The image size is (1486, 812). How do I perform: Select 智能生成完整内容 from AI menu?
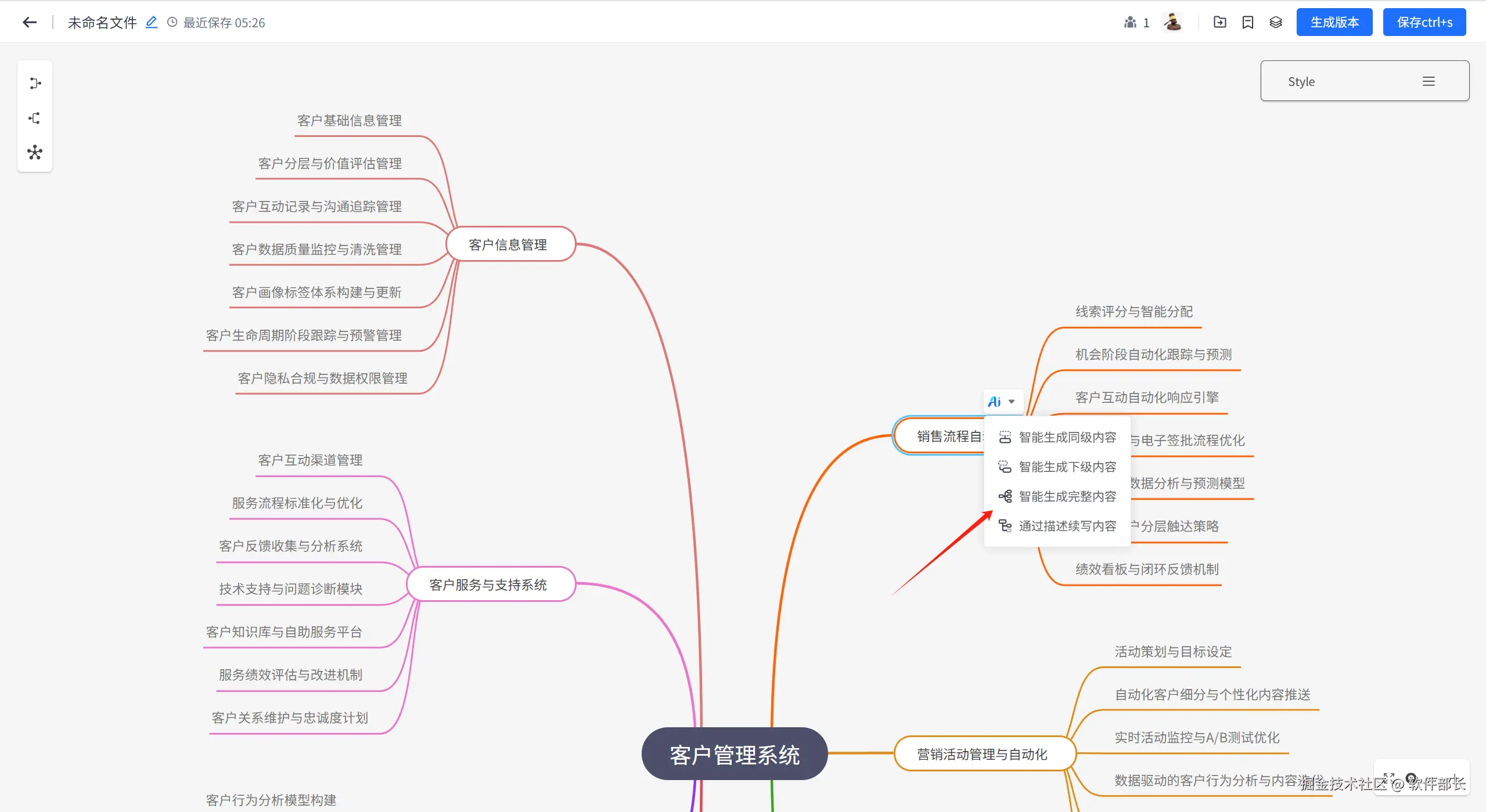(1067, 496)
